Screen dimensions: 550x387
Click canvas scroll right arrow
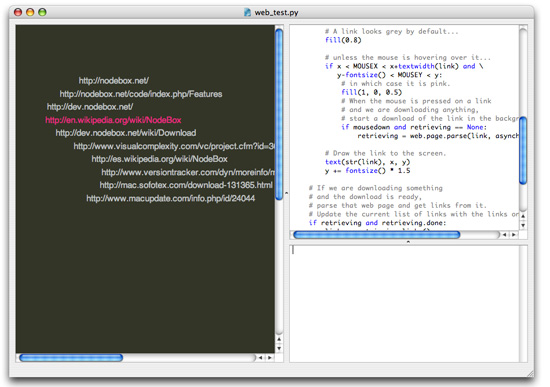(269, 358)
